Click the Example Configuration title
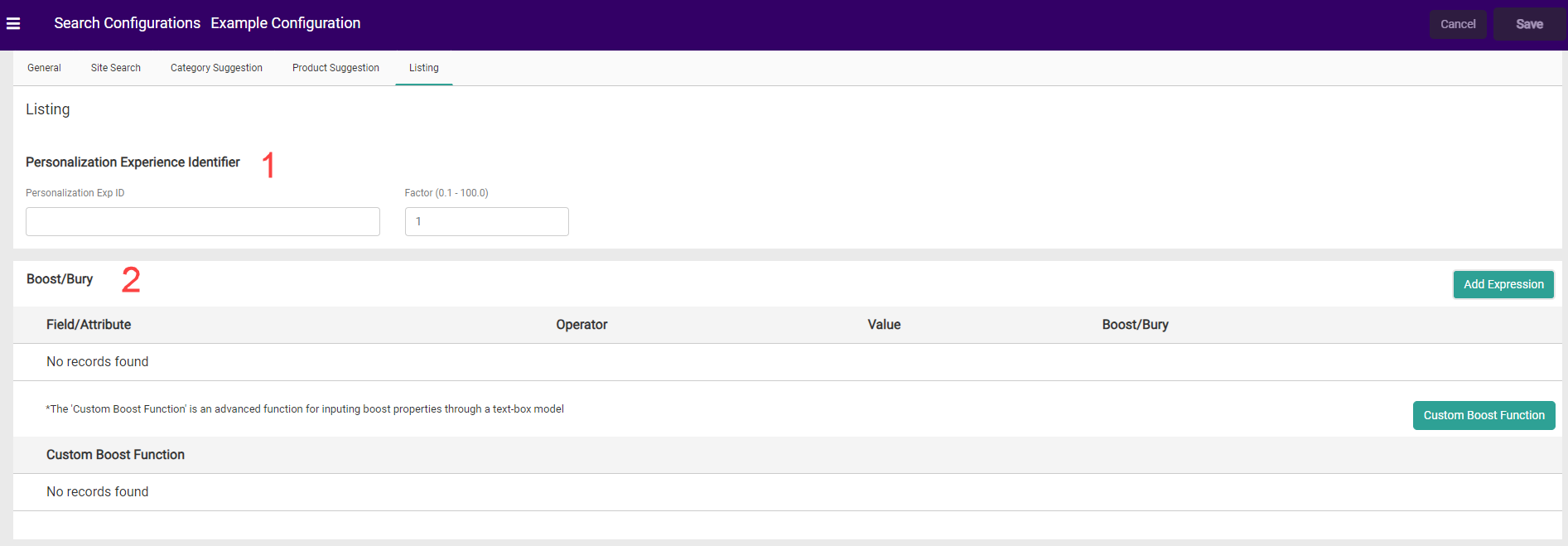The image size is (1568, 546). pyautogui.click(x=286, y=23)
